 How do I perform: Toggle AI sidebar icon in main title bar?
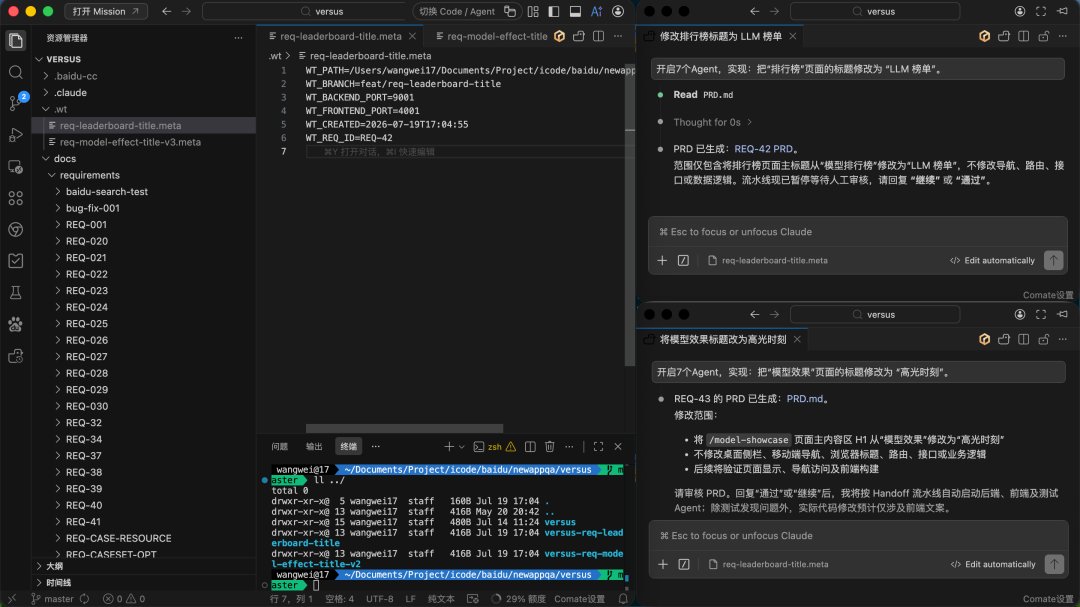pyautogui.click(x=596, y=11)
